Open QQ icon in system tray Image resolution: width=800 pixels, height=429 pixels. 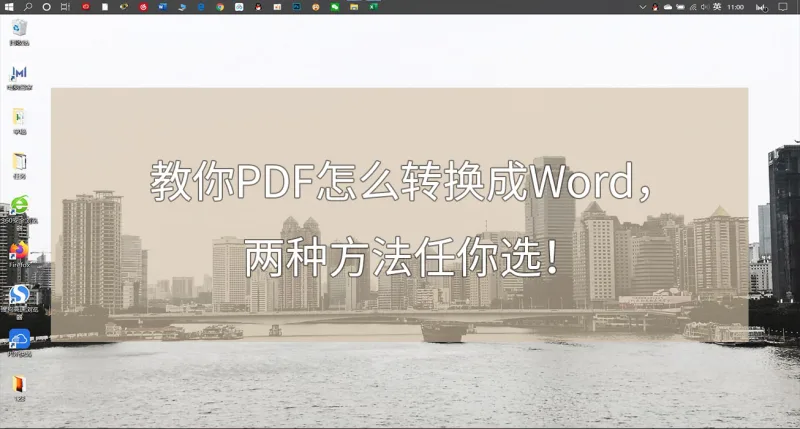[655, 7]
